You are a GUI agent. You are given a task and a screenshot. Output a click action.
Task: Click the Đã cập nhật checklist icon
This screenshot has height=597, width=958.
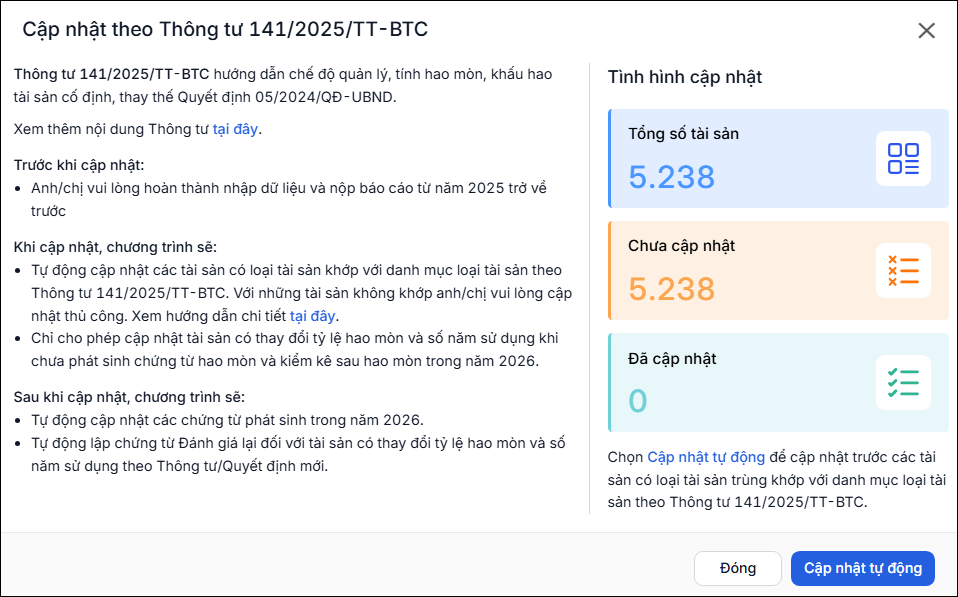pyautogui.click(x=903, y=383)
